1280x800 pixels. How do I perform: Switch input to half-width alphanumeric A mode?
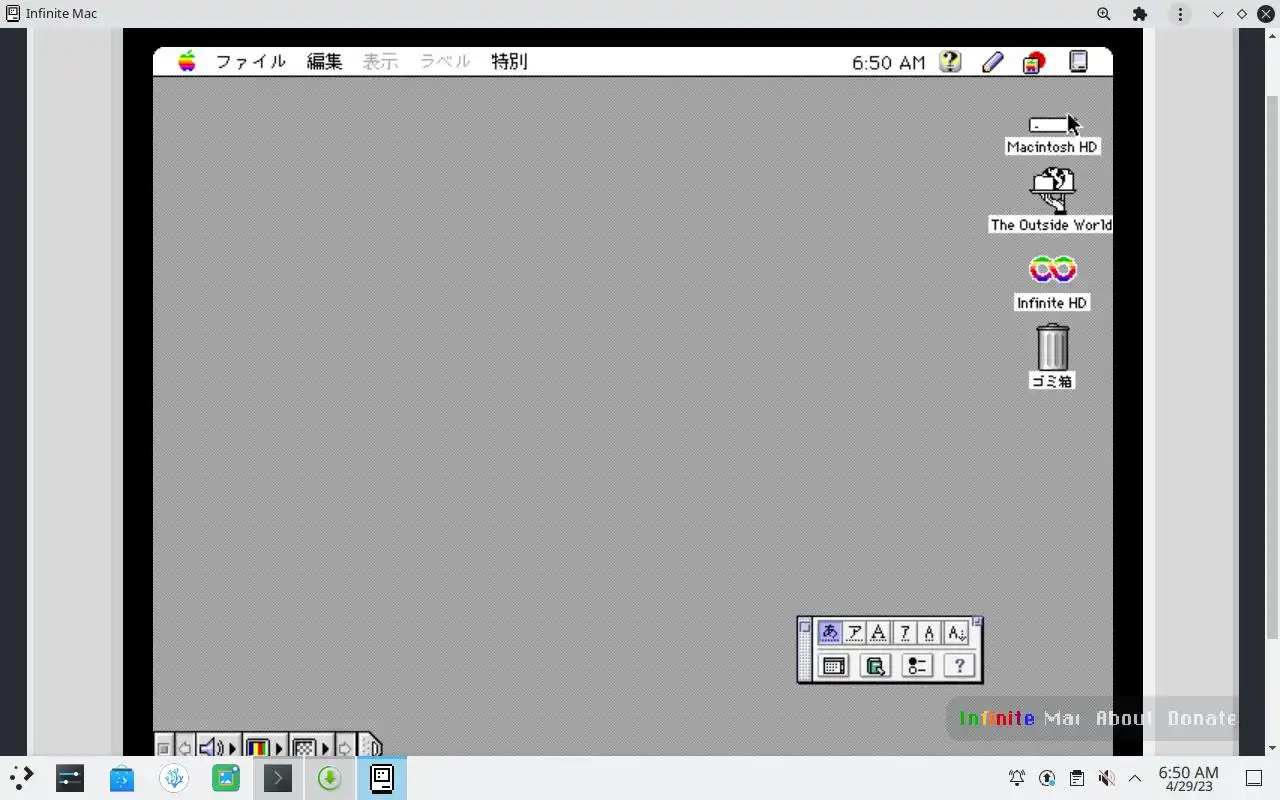tap(930, 633)
